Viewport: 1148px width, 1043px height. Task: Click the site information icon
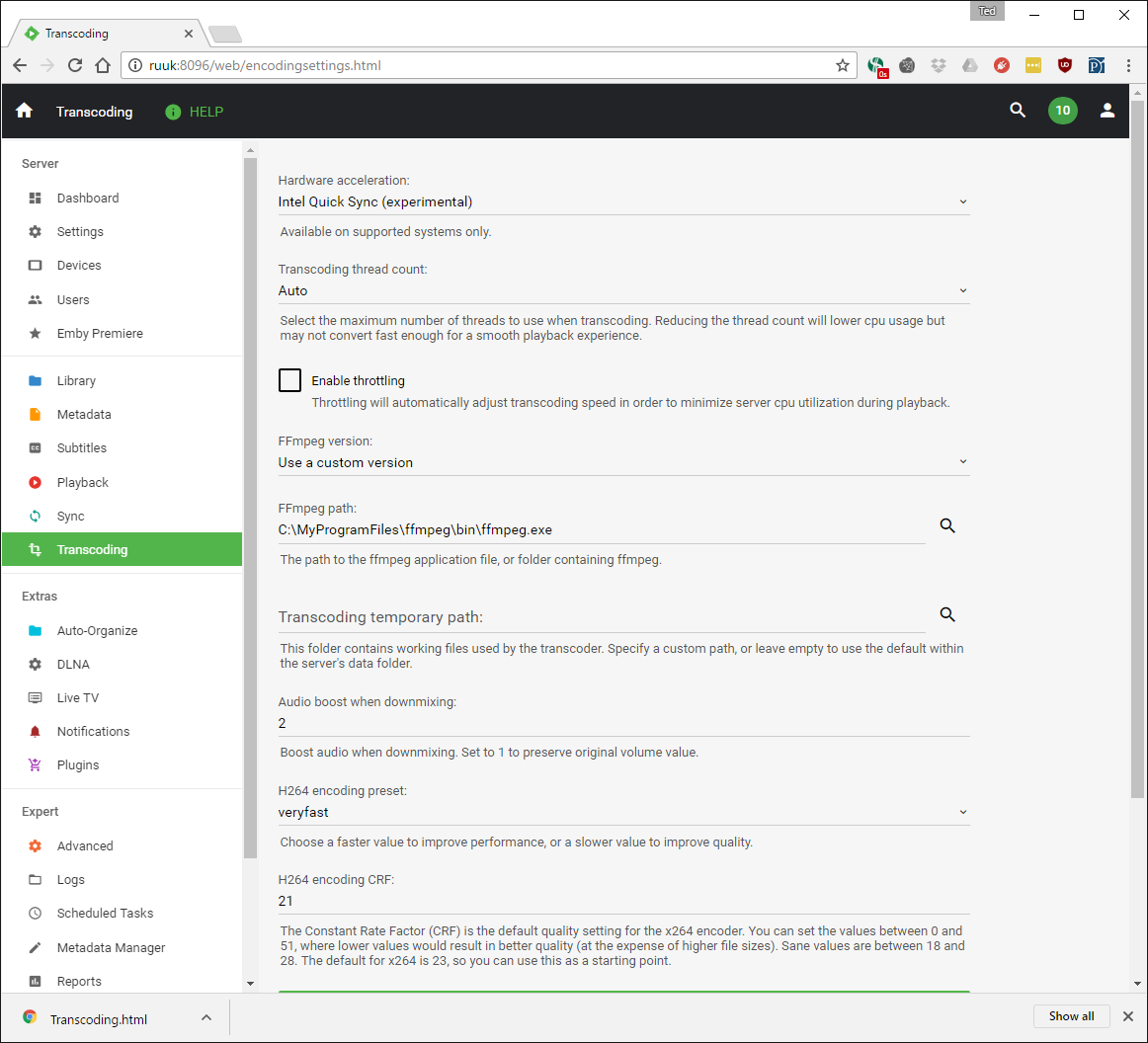(135, 65)
